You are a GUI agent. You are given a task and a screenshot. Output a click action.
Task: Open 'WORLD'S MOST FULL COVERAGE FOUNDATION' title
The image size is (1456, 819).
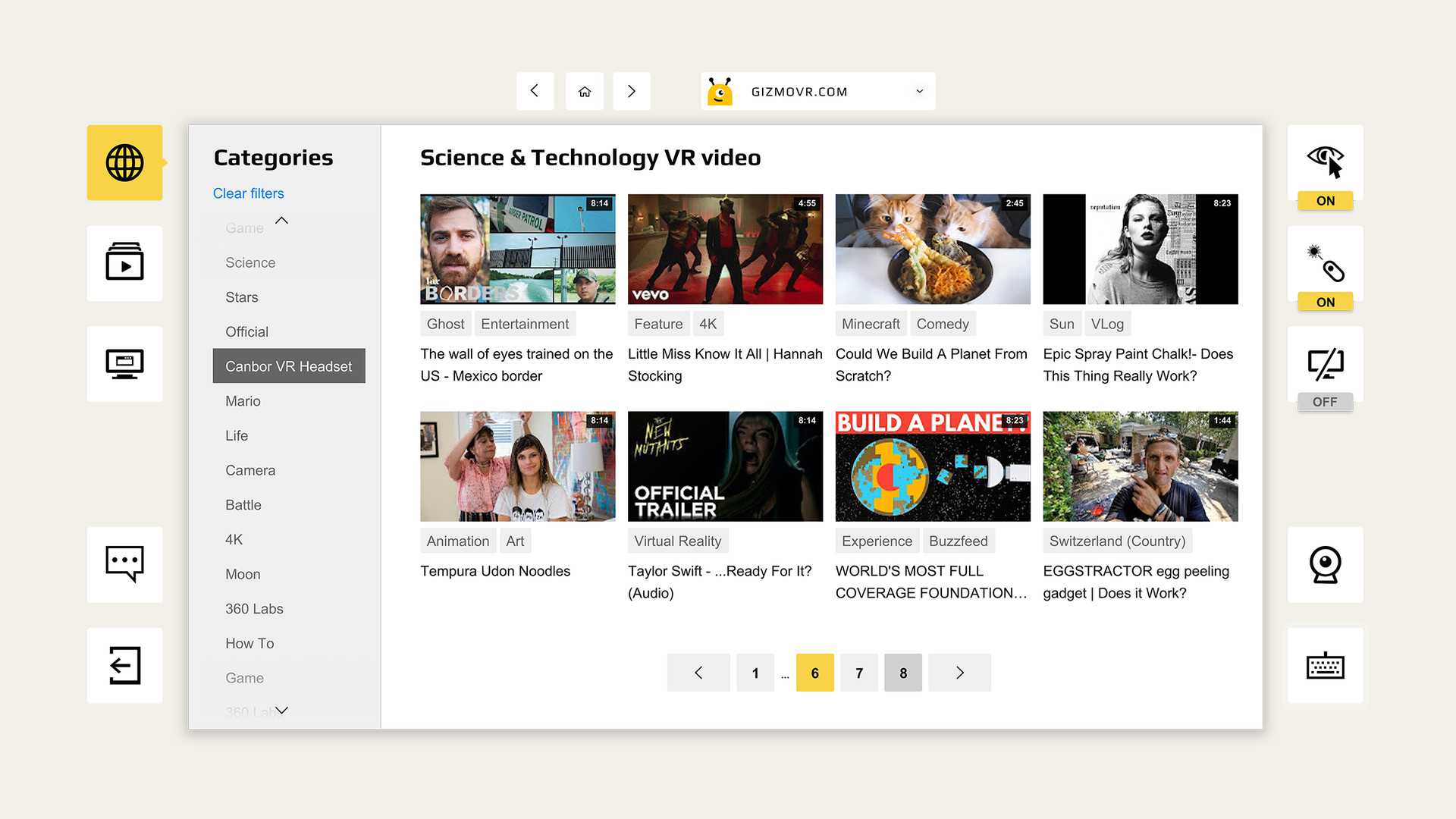tap(931, 582)
